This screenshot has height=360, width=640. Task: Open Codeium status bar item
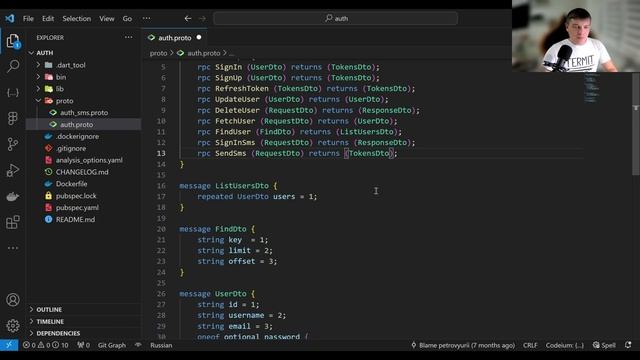[x=564, y=345]
